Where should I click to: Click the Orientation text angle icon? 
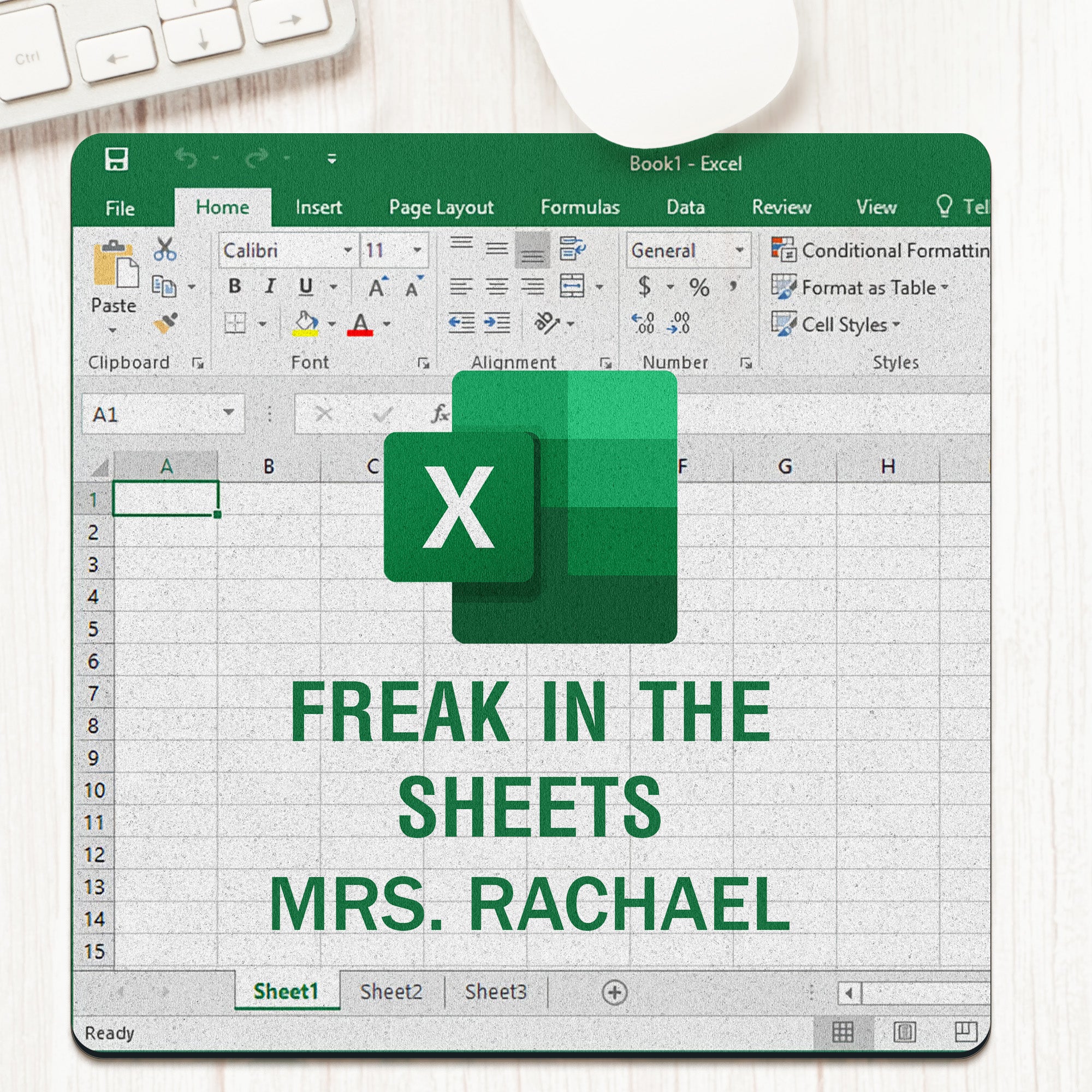(546, 323)
